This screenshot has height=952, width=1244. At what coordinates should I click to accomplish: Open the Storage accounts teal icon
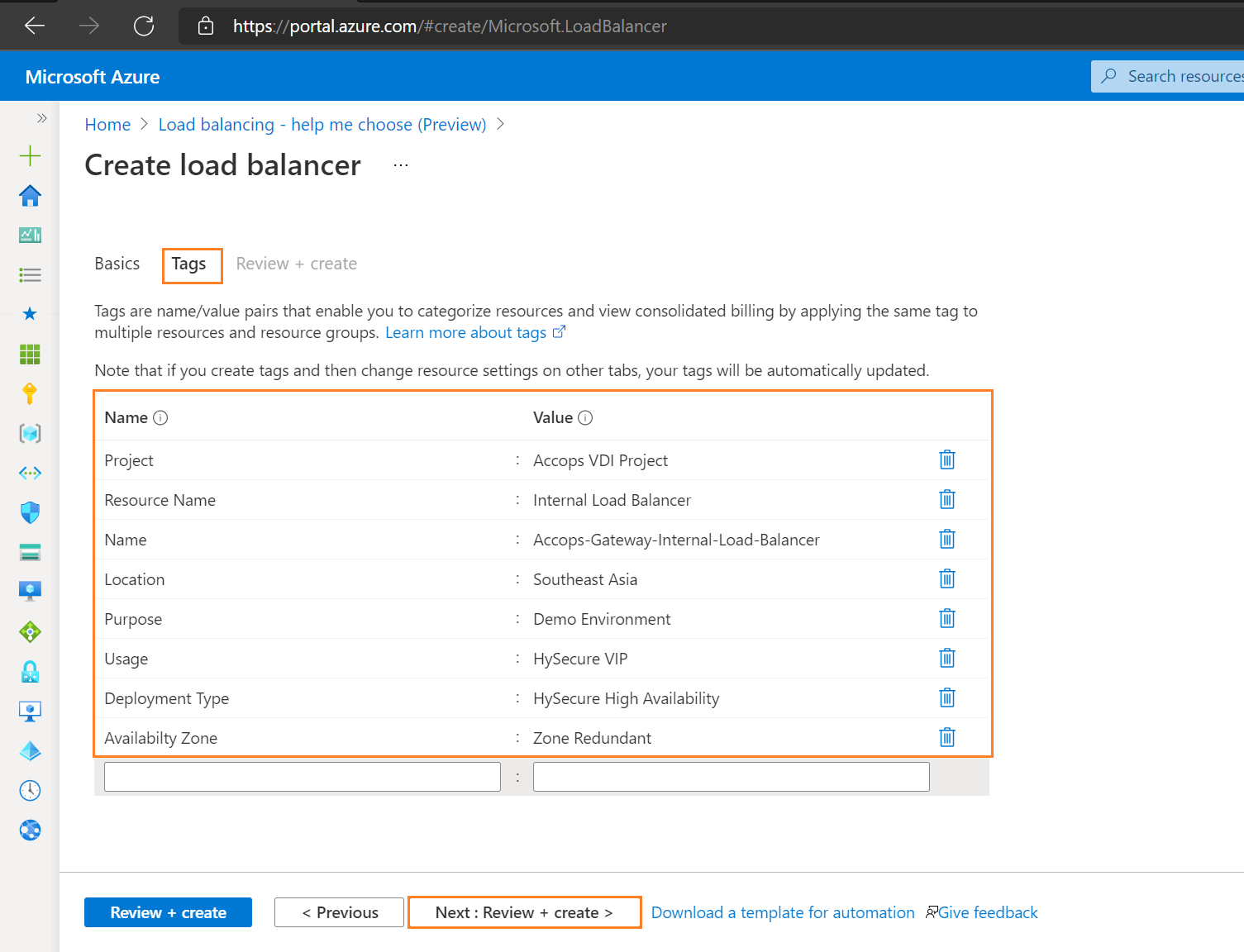click(x=30, y=552)
